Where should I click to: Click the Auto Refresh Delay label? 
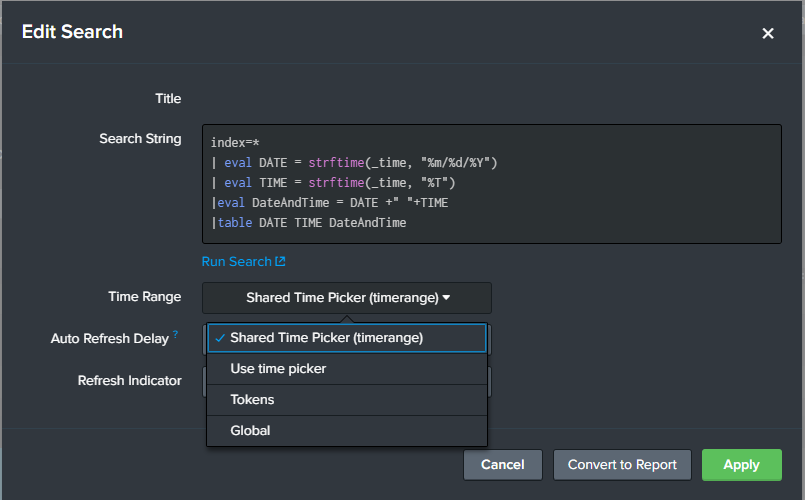click(110, 339)
